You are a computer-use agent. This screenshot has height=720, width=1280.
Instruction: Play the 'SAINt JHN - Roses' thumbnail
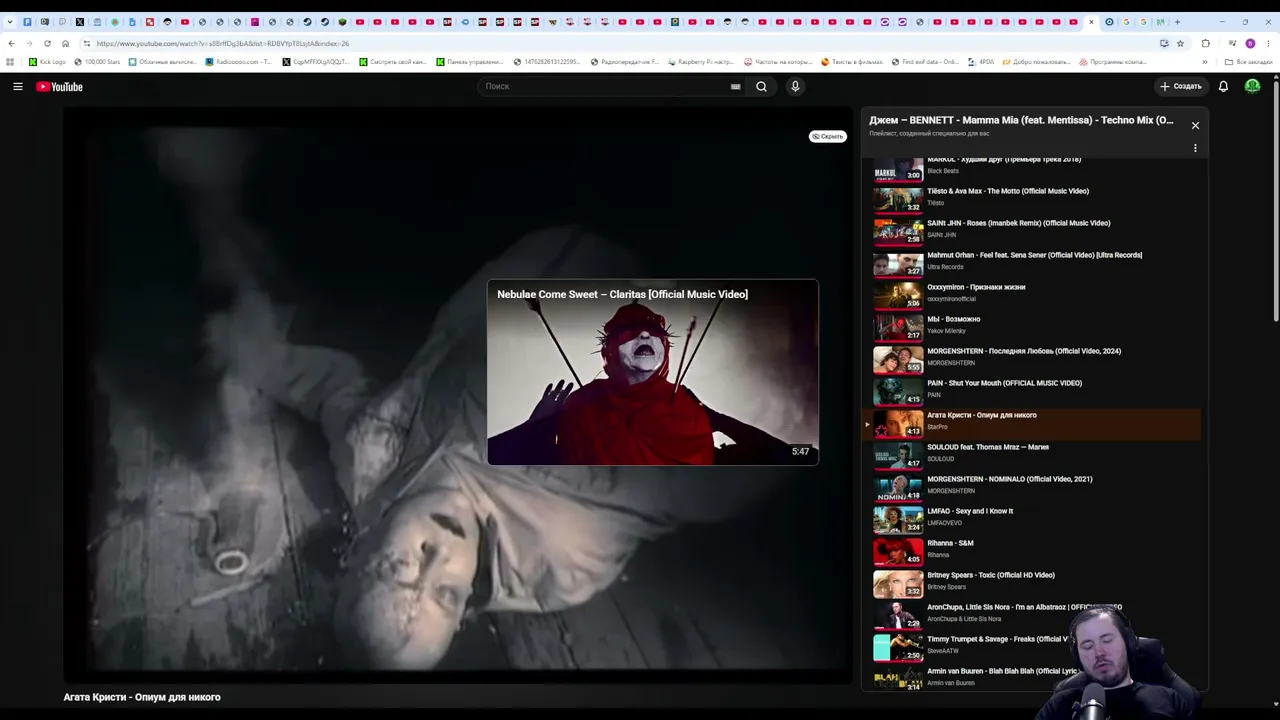(898, 231)
